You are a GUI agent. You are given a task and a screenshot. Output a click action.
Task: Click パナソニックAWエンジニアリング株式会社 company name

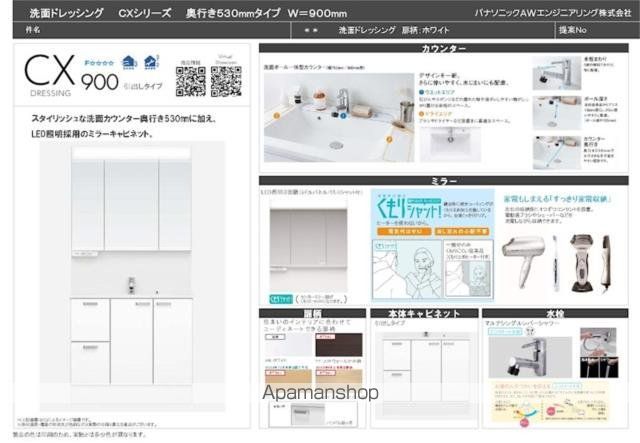point(553,13)
